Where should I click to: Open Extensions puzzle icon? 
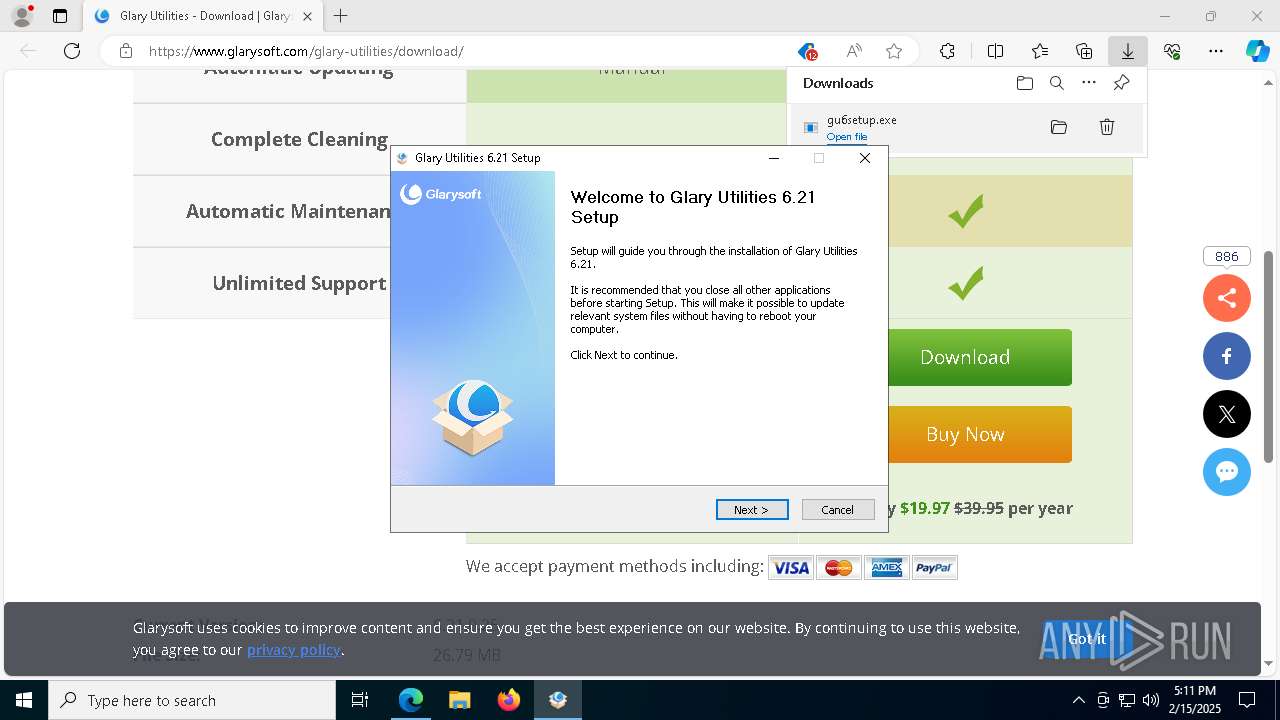947,51
